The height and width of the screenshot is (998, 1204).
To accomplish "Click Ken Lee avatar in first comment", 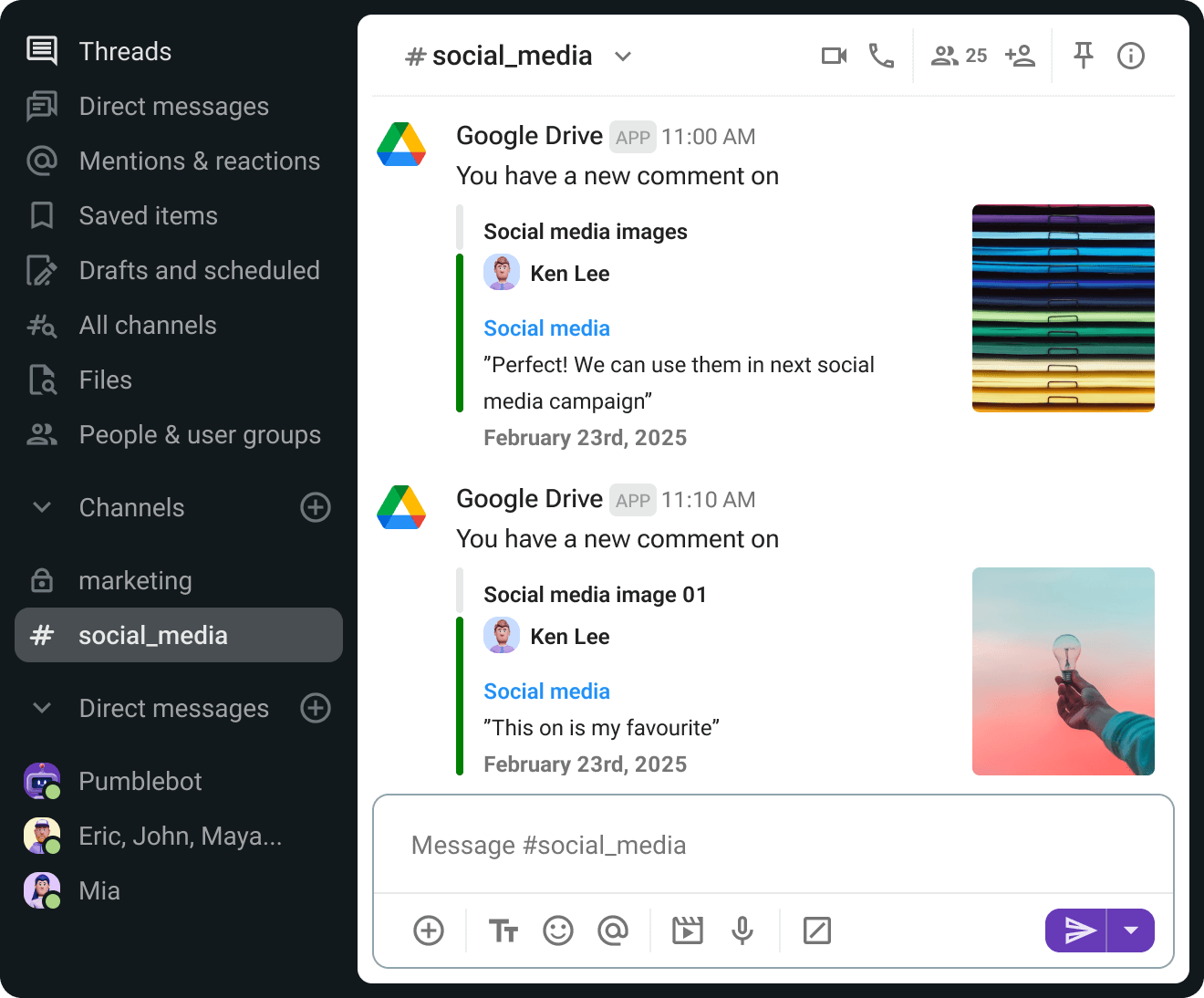I will pyautogui.click(x=502, y=273).
